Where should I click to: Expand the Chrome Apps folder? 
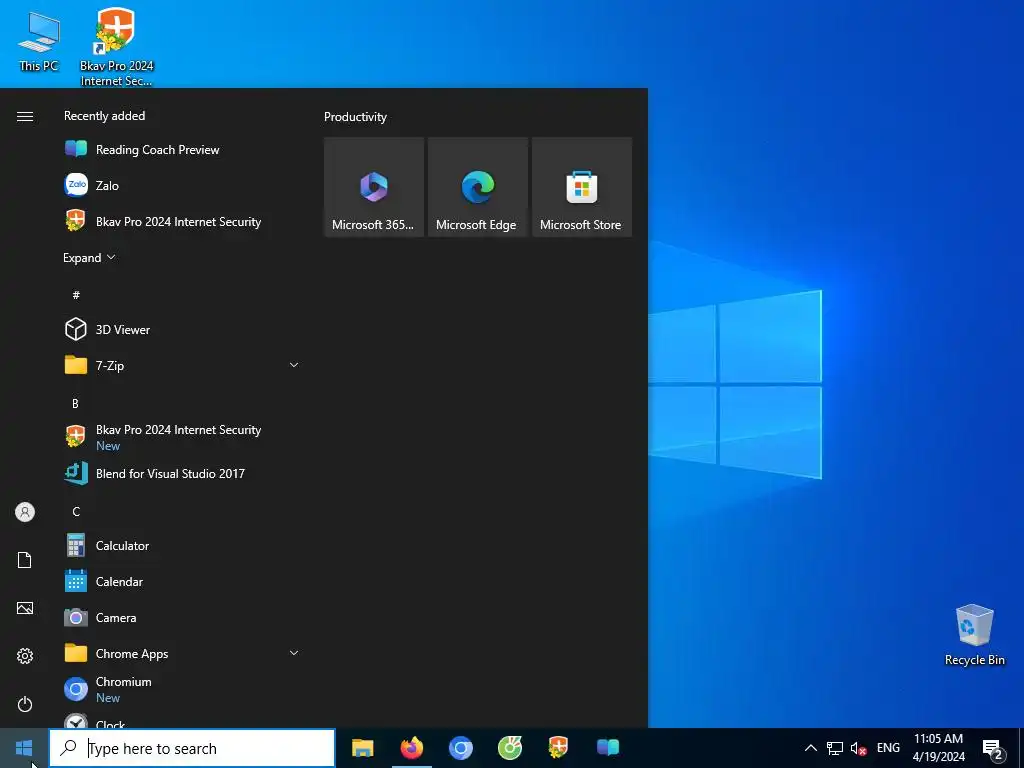coord(182,654)
